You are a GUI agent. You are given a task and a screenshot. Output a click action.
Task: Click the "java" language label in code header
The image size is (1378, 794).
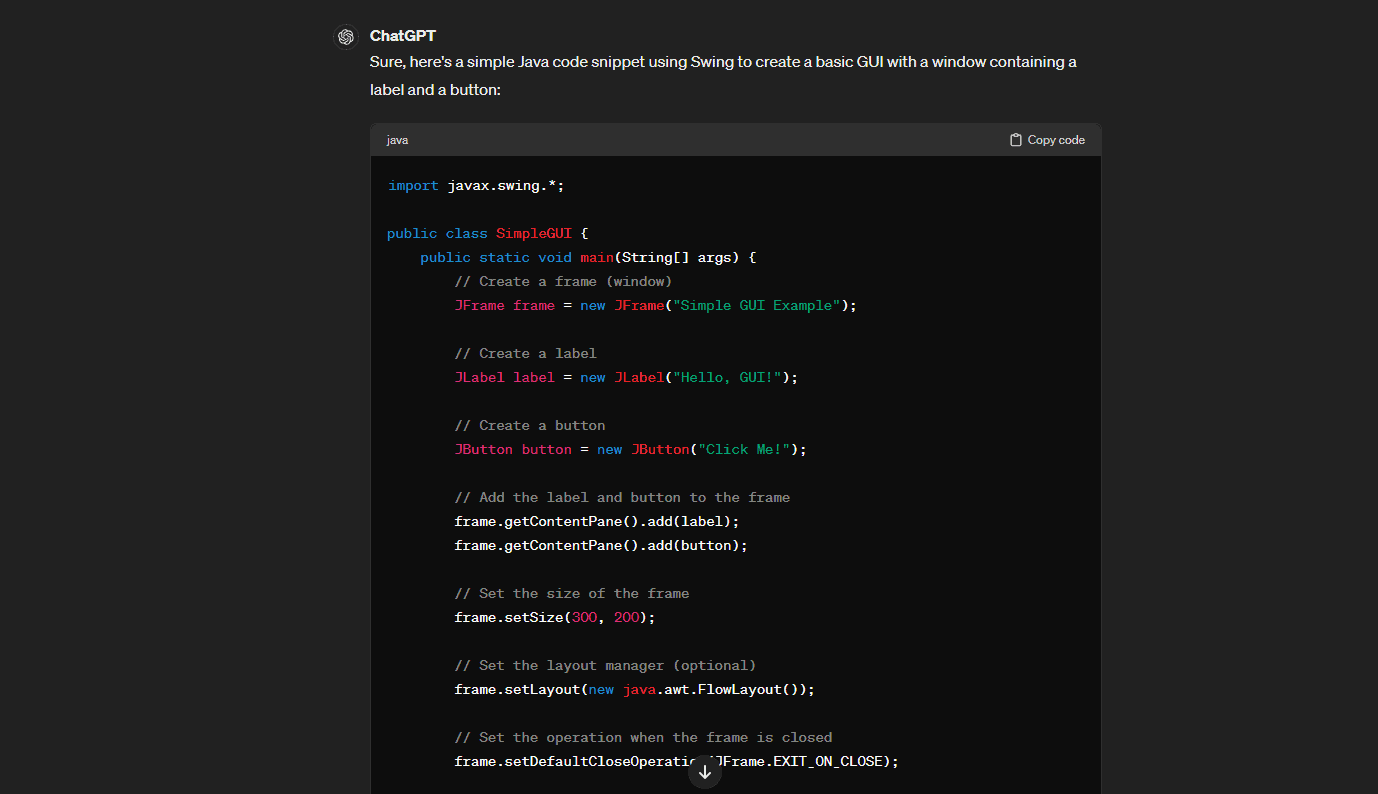(397, 140)
